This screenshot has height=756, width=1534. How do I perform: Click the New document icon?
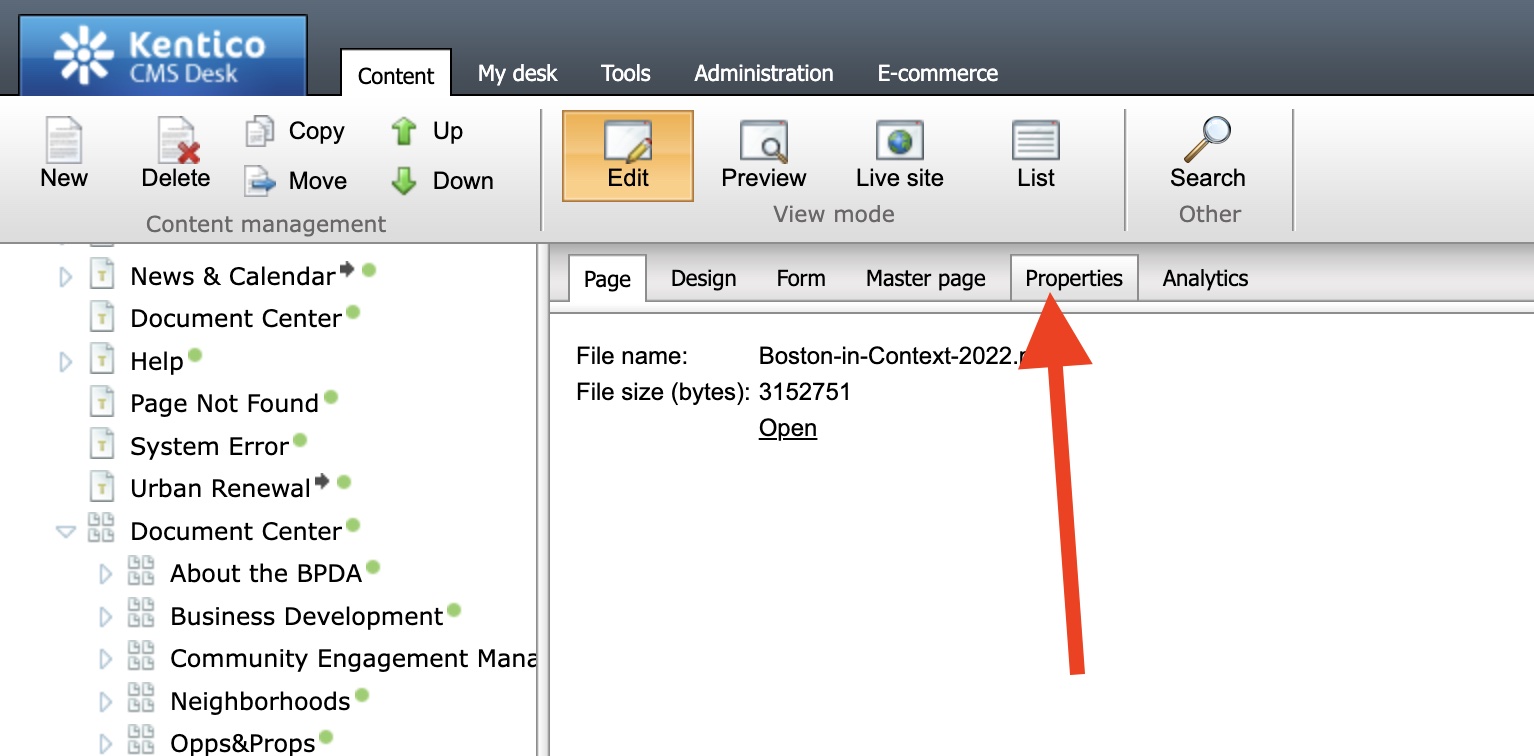click(x=64, y=141)
